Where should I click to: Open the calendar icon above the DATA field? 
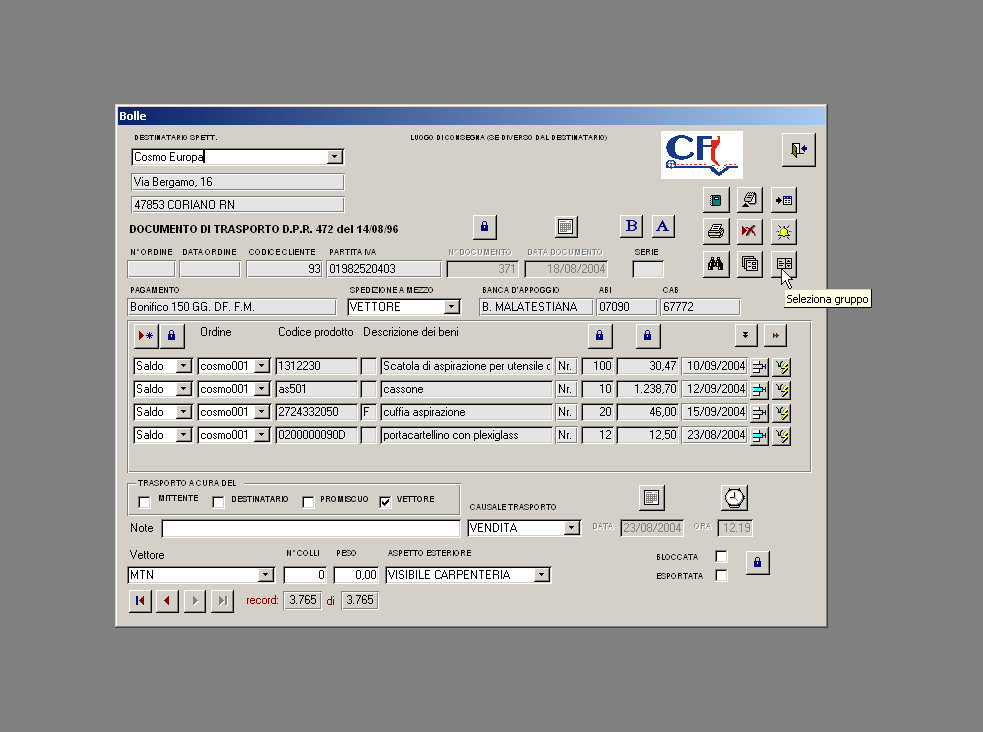click(651, 498)
